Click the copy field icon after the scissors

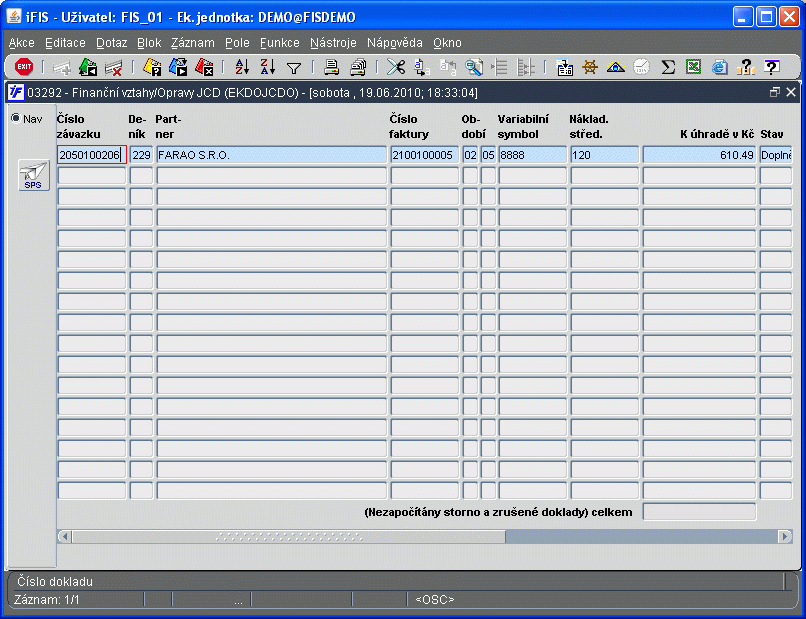(x=422, y=67)
